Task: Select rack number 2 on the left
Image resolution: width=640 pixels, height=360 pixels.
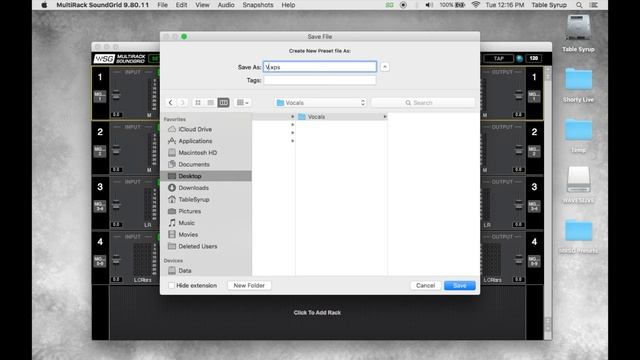Action: pos(100,132)
